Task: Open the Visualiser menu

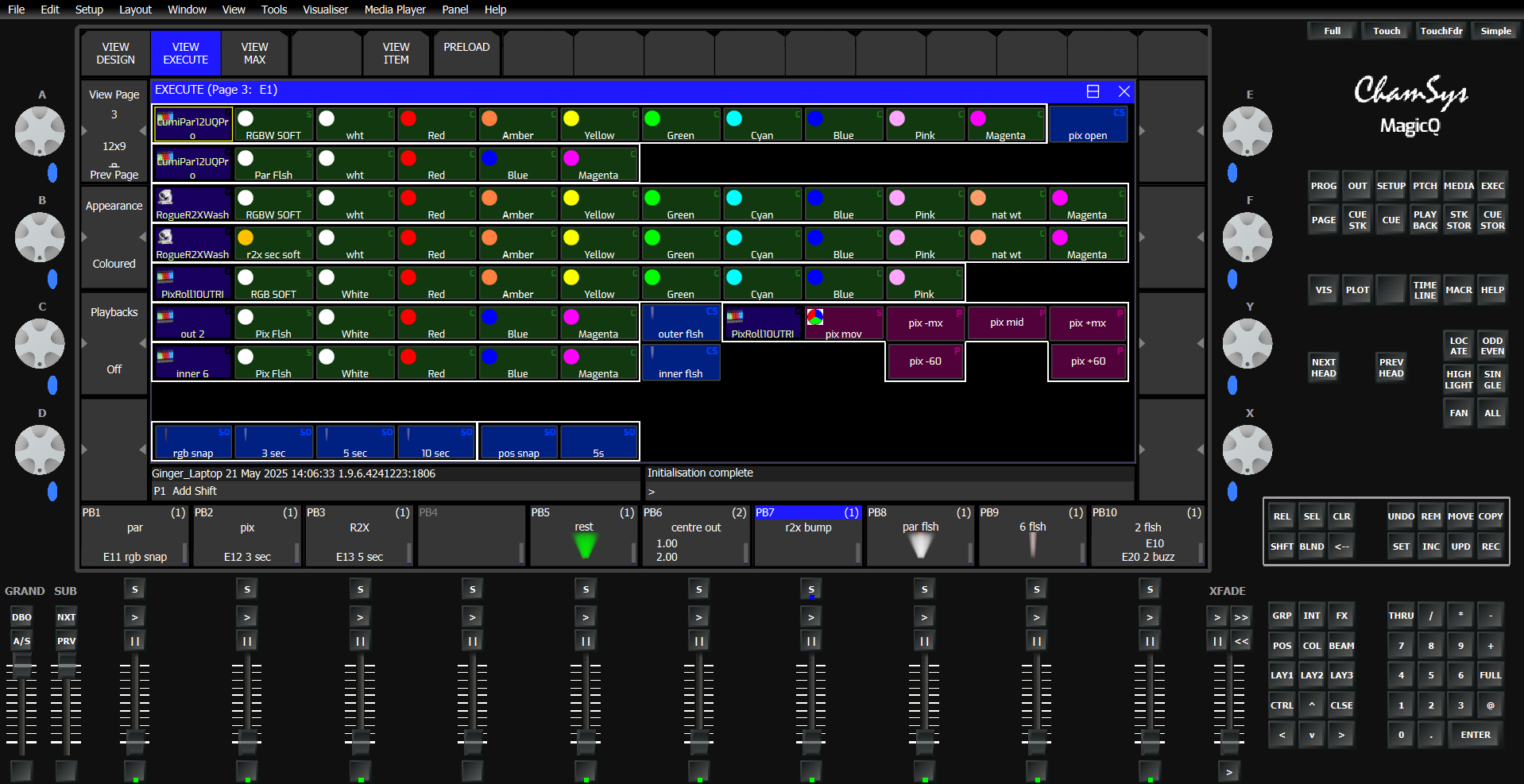Action: point(325,10)
